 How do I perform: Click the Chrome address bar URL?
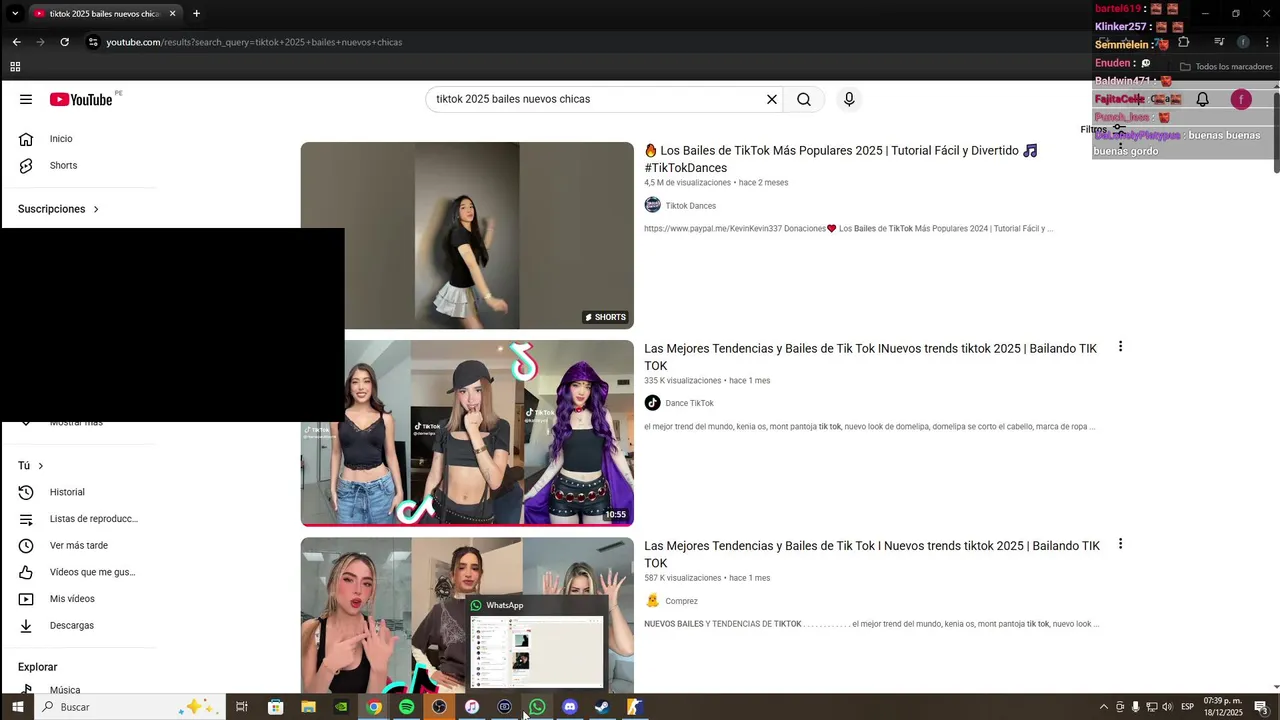[x=254, y=42]
